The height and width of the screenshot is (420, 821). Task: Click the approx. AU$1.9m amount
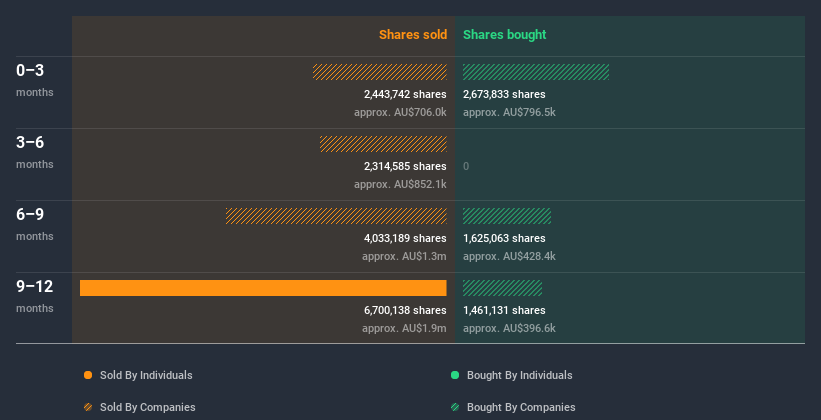click(x=404, y=328)
